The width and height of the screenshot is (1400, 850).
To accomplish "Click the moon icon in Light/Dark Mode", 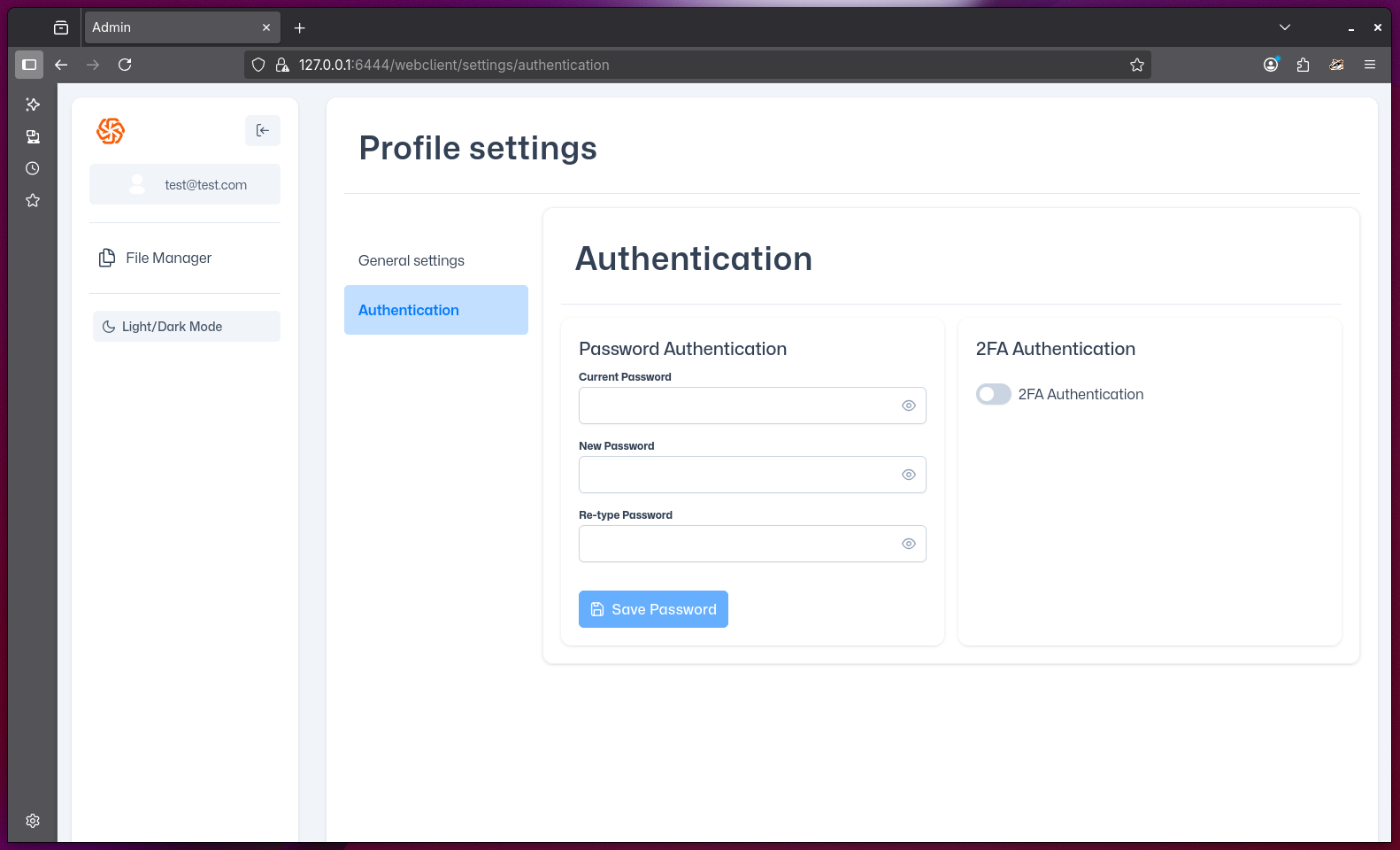I will (109, 327).
